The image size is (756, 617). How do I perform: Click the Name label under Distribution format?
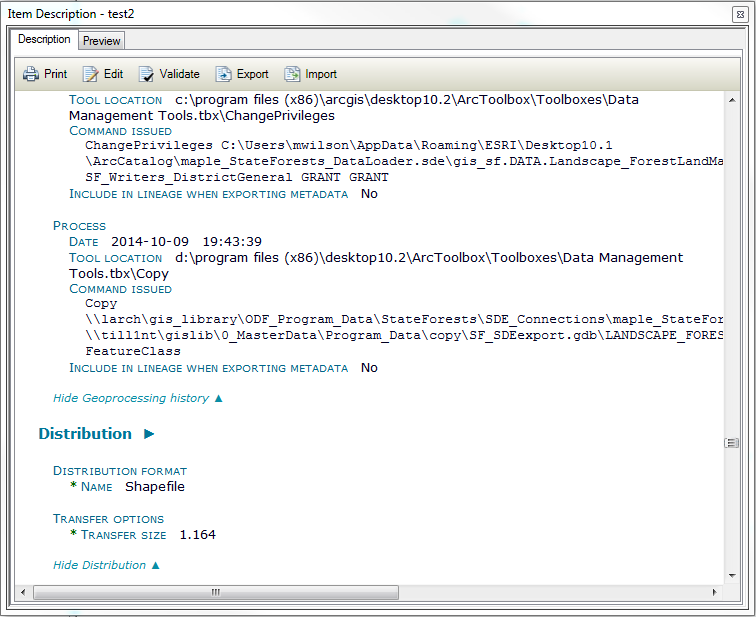(x=96, y=487)
